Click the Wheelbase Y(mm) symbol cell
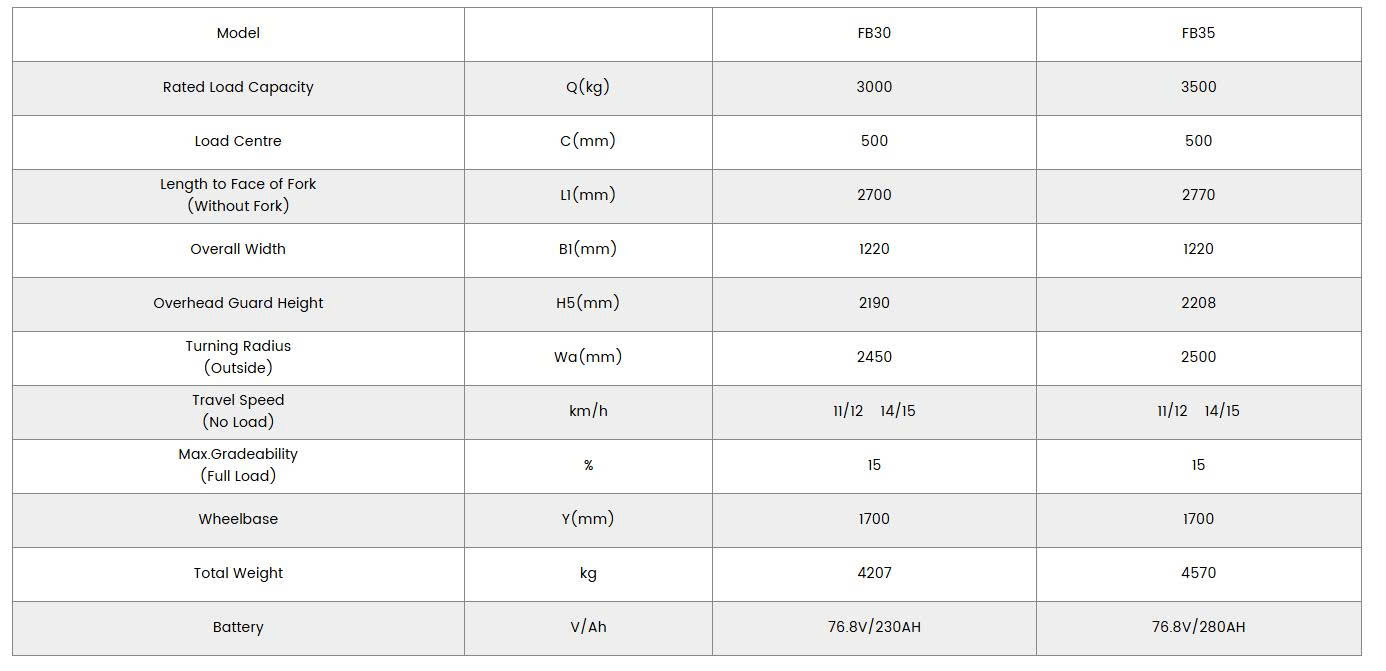 coord(588,519)
